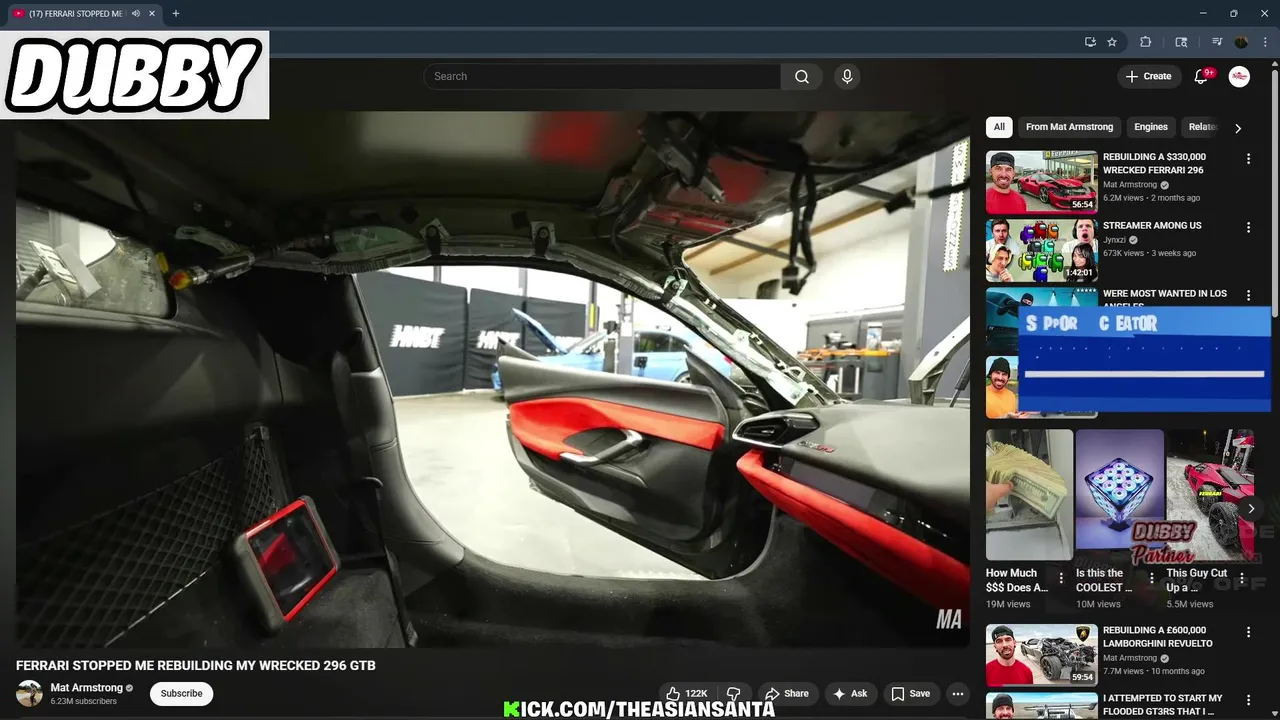
Task: Open options for How Much $$$ short
Action: 1061,579
